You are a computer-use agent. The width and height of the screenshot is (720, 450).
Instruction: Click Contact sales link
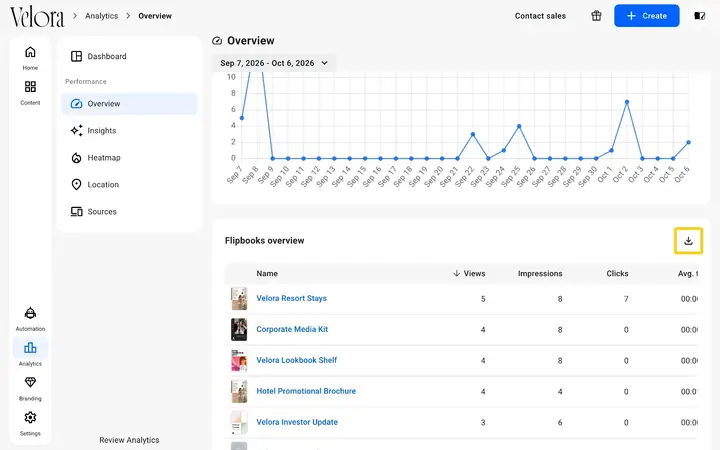click(x=540, y=16)
